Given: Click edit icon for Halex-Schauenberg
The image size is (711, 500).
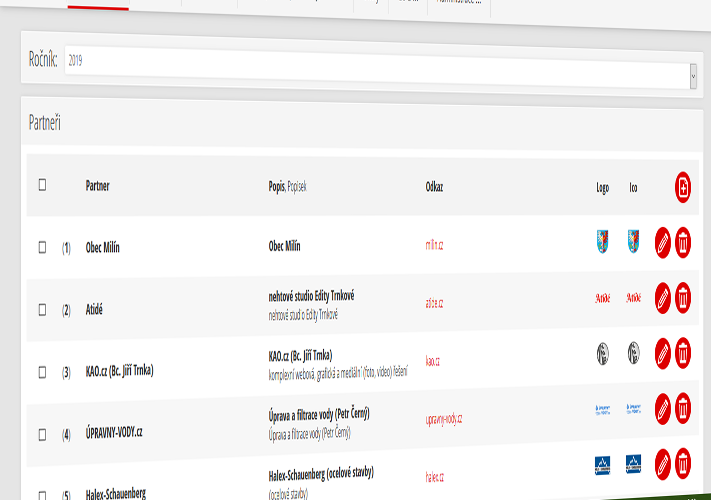Looking at the screenshot, I should [662, 464].
